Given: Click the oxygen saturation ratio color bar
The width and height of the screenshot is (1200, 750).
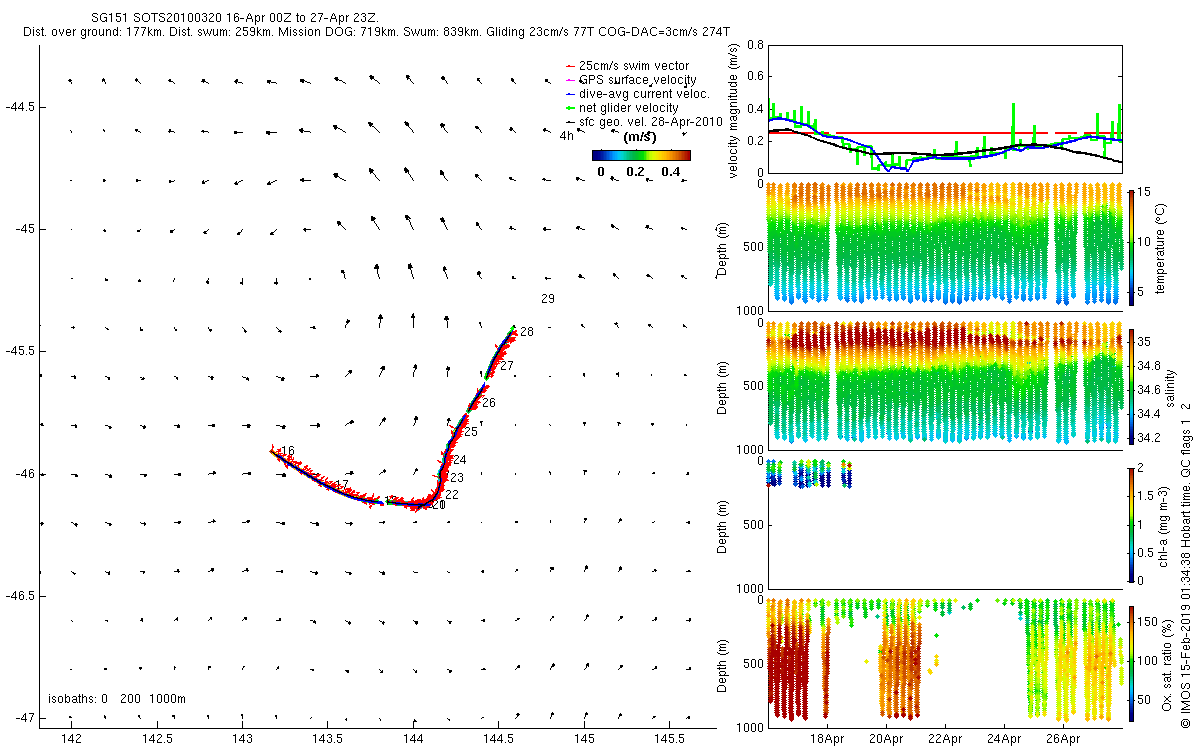Looking at the screenshot, I should [x=1131, y=662].
